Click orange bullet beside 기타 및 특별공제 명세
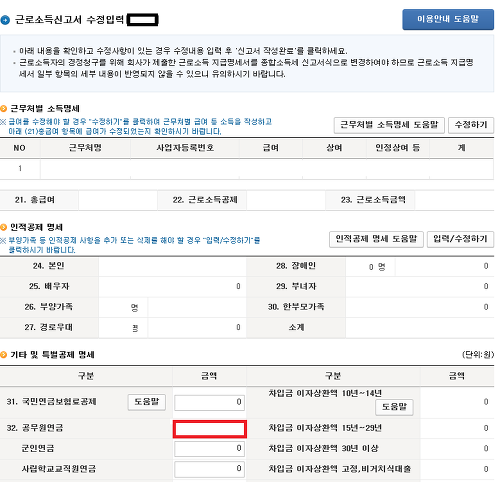The height and width of the screenshot is (482, 500). pos(3,355)
